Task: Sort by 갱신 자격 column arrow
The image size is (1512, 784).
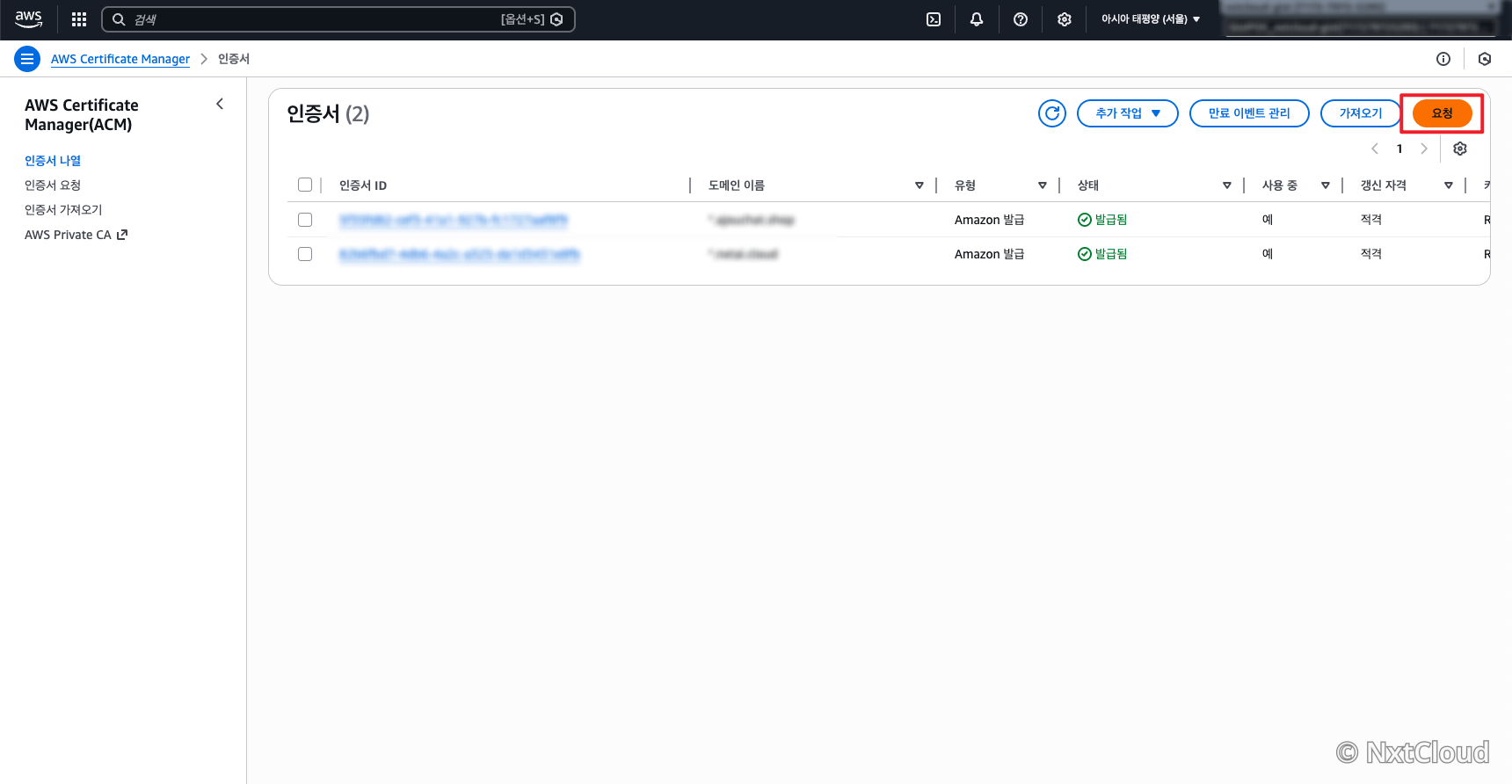Action: click(1449, 185)
